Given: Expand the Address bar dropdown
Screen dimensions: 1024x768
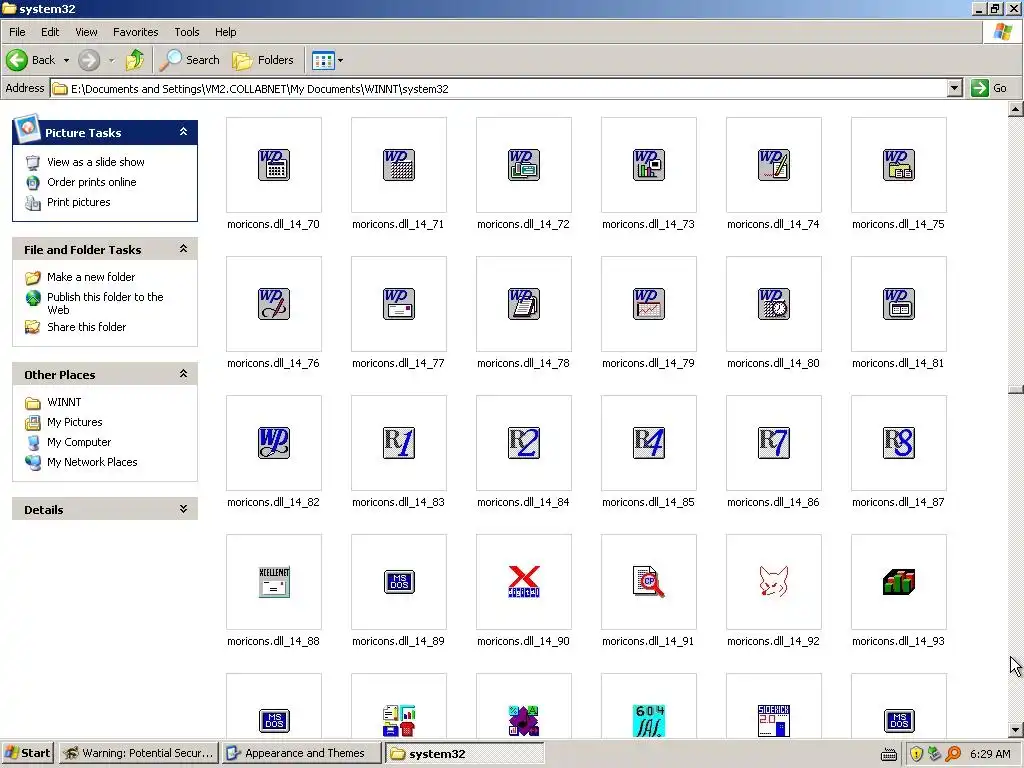Looking at the screenshot, I should tap(955, 88).
